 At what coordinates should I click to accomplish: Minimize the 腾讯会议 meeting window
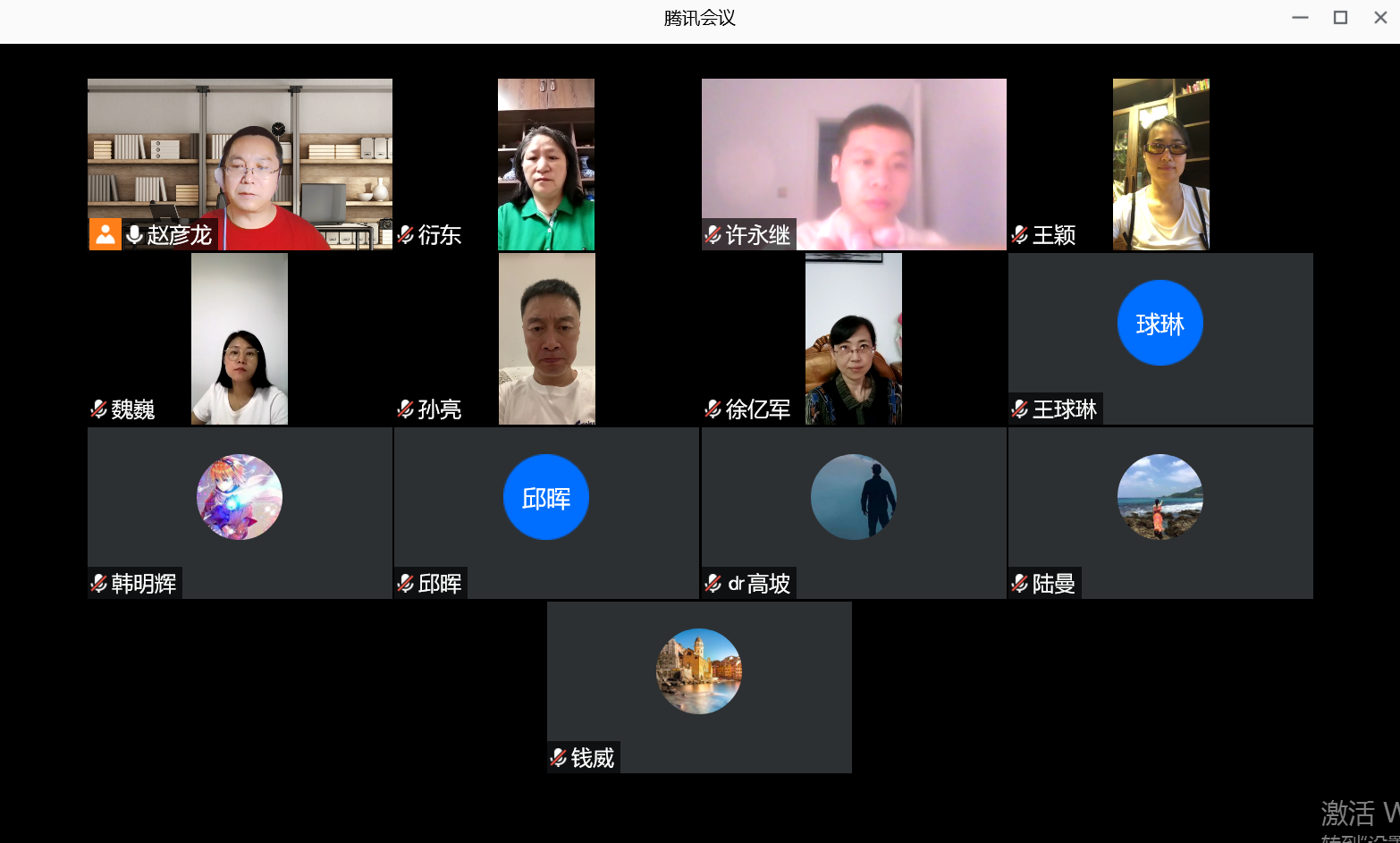tap(1300, 18)
